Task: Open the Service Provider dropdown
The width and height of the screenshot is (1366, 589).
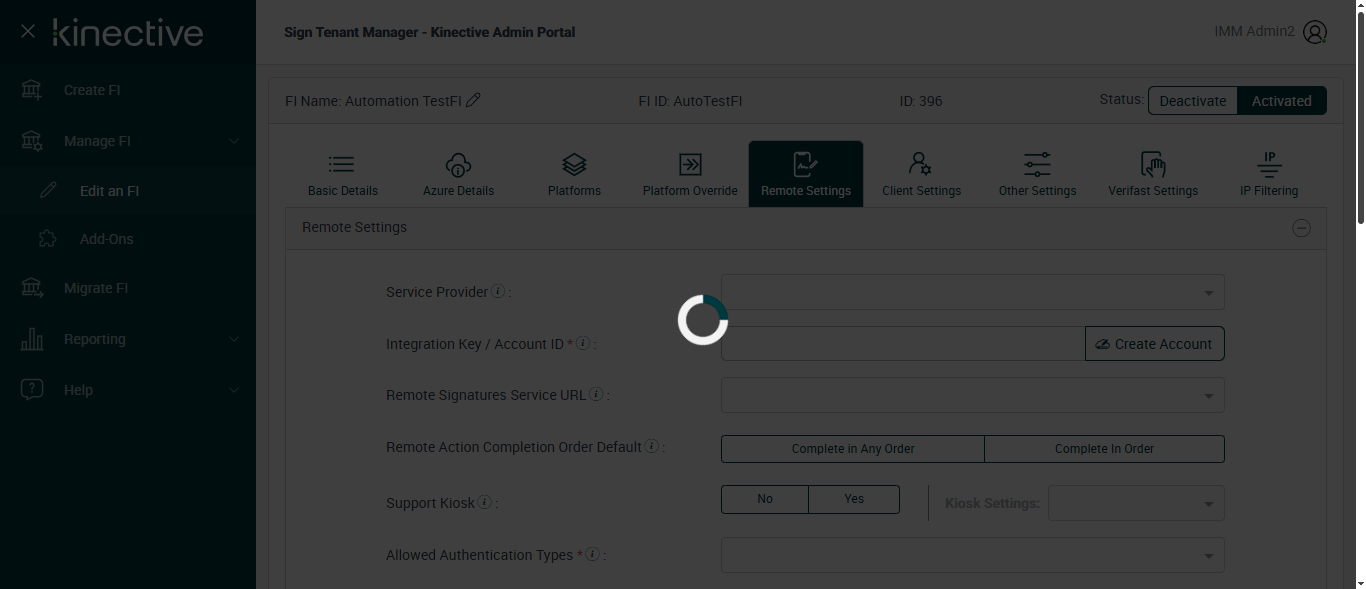Action: point(972,292)
